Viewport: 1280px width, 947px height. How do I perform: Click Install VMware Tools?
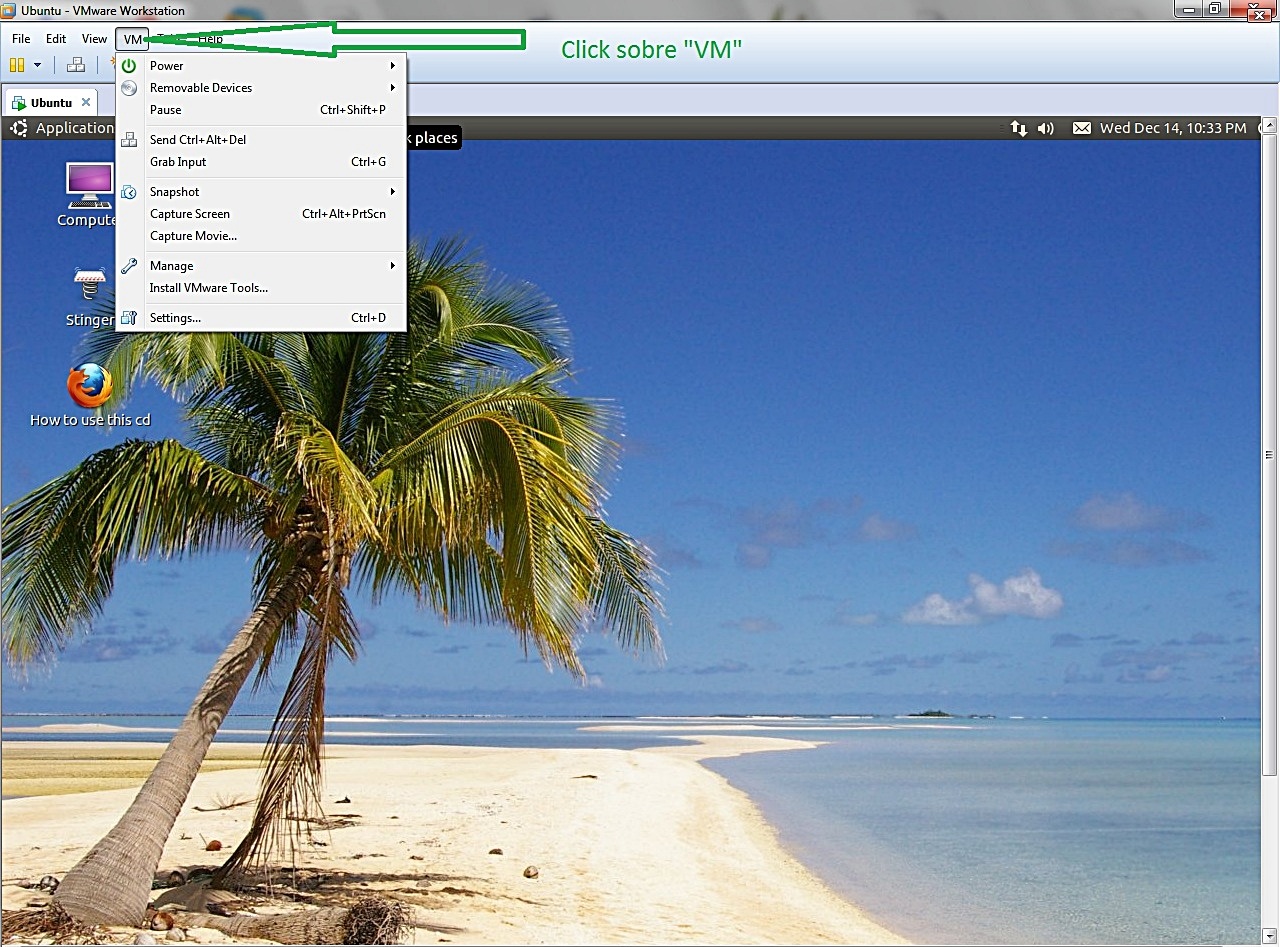click(209, 288)
